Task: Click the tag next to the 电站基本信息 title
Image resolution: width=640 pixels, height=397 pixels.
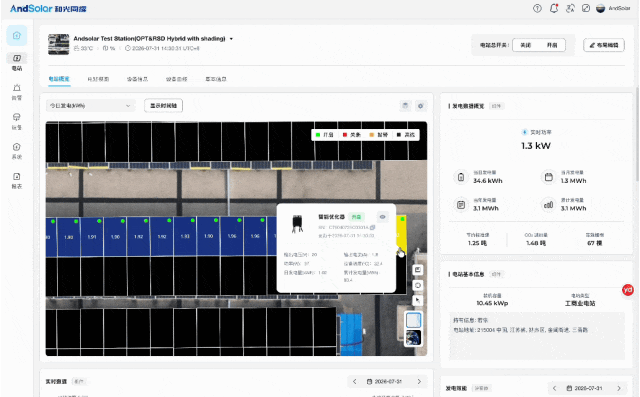Action: point(496,274)
